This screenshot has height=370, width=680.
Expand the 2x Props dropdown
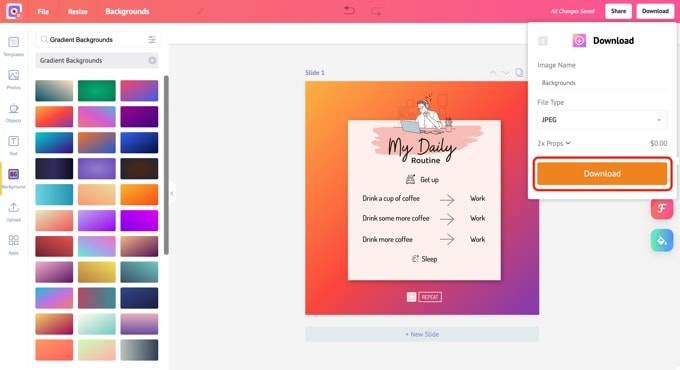pos(554,143)
